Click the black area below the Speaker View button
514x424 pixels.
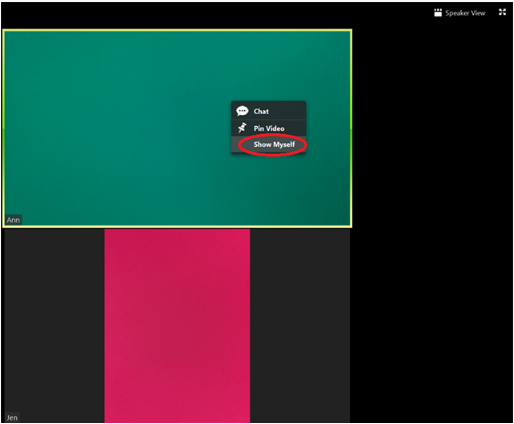pos(460,40)
